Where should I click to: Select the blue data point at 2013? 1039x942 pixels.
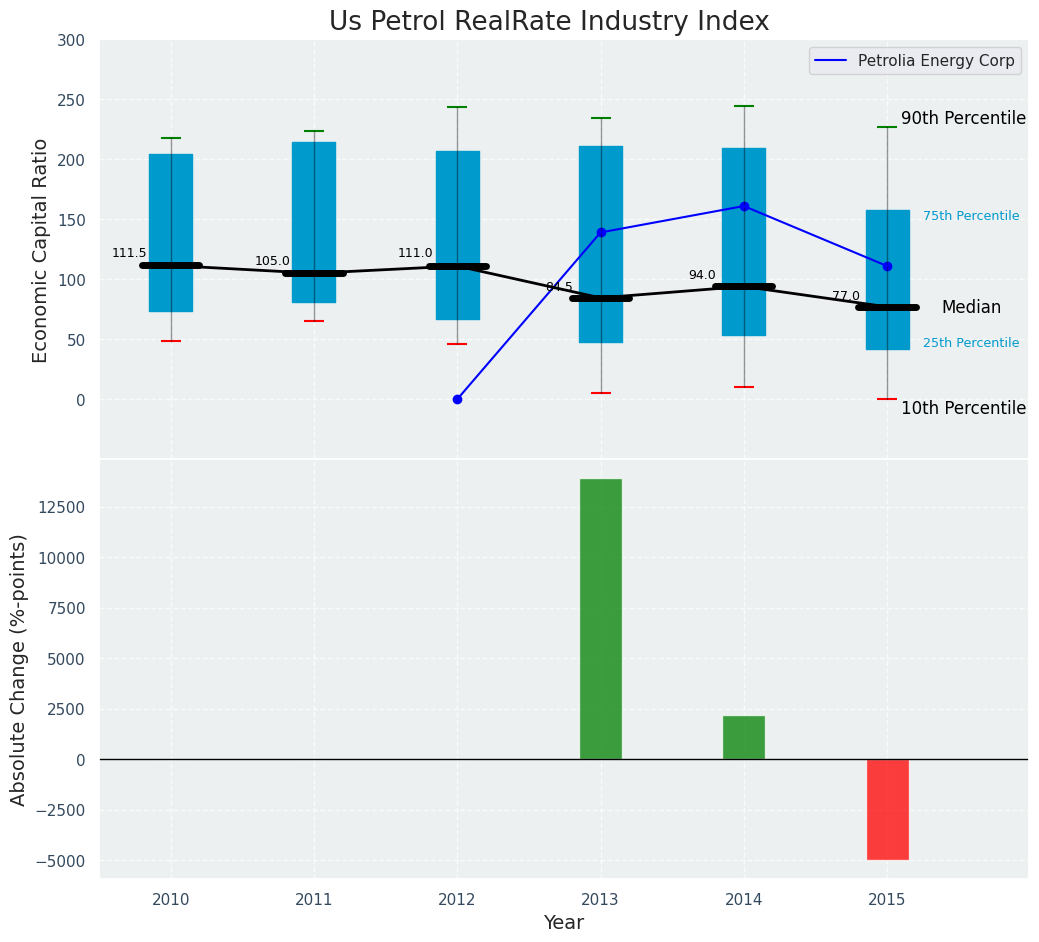tap(601, 232)
